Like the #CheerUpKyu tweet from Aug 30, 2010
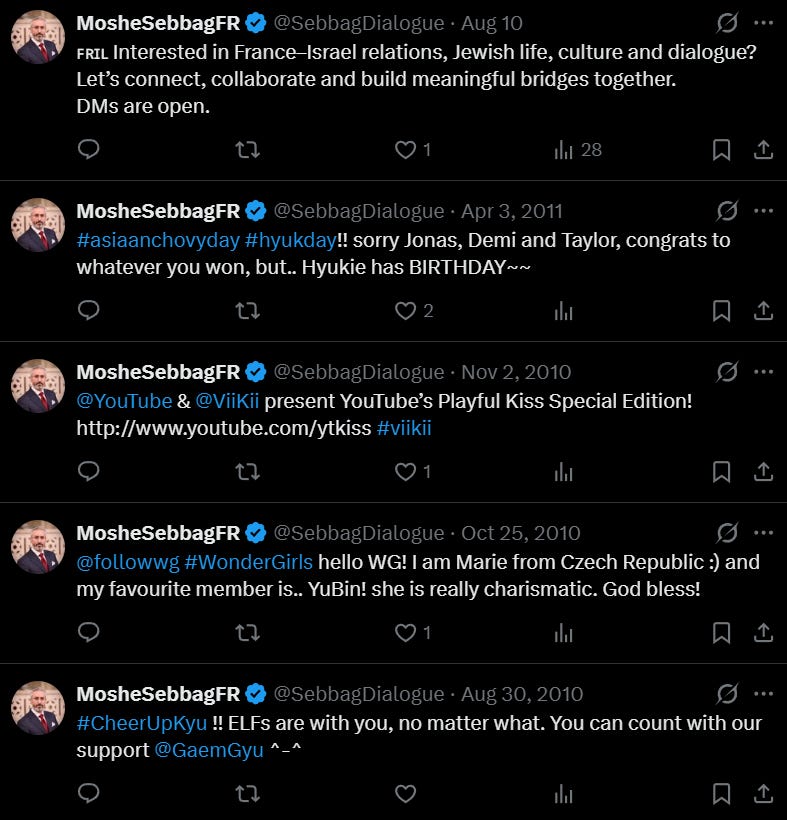This screenshot has height=820, width=787. pos(405,794)
